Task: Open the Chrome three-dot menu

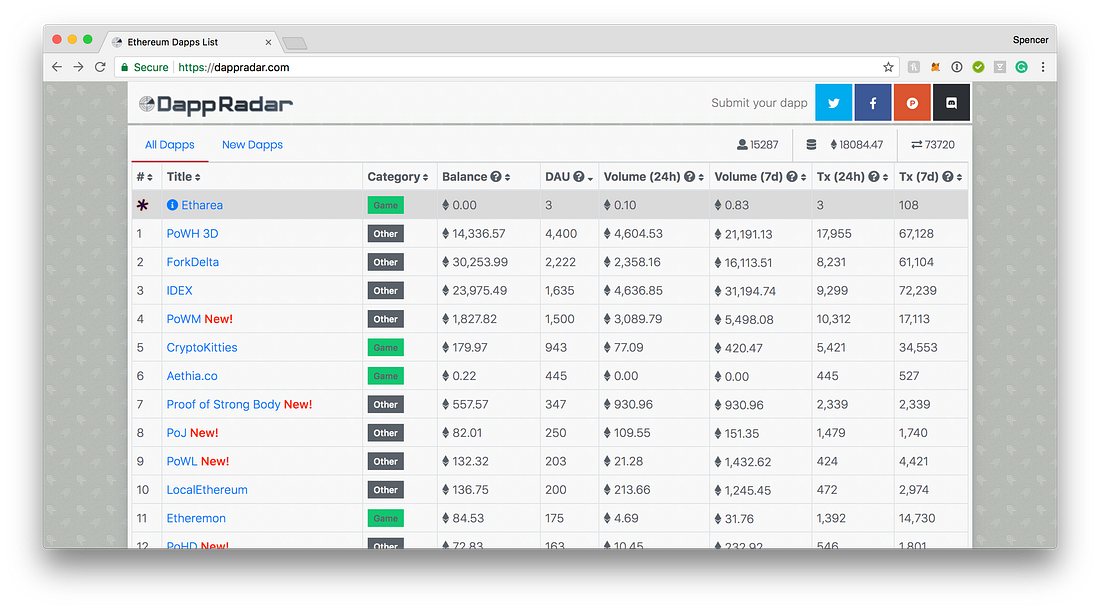Action: (x=1043, y=67)
